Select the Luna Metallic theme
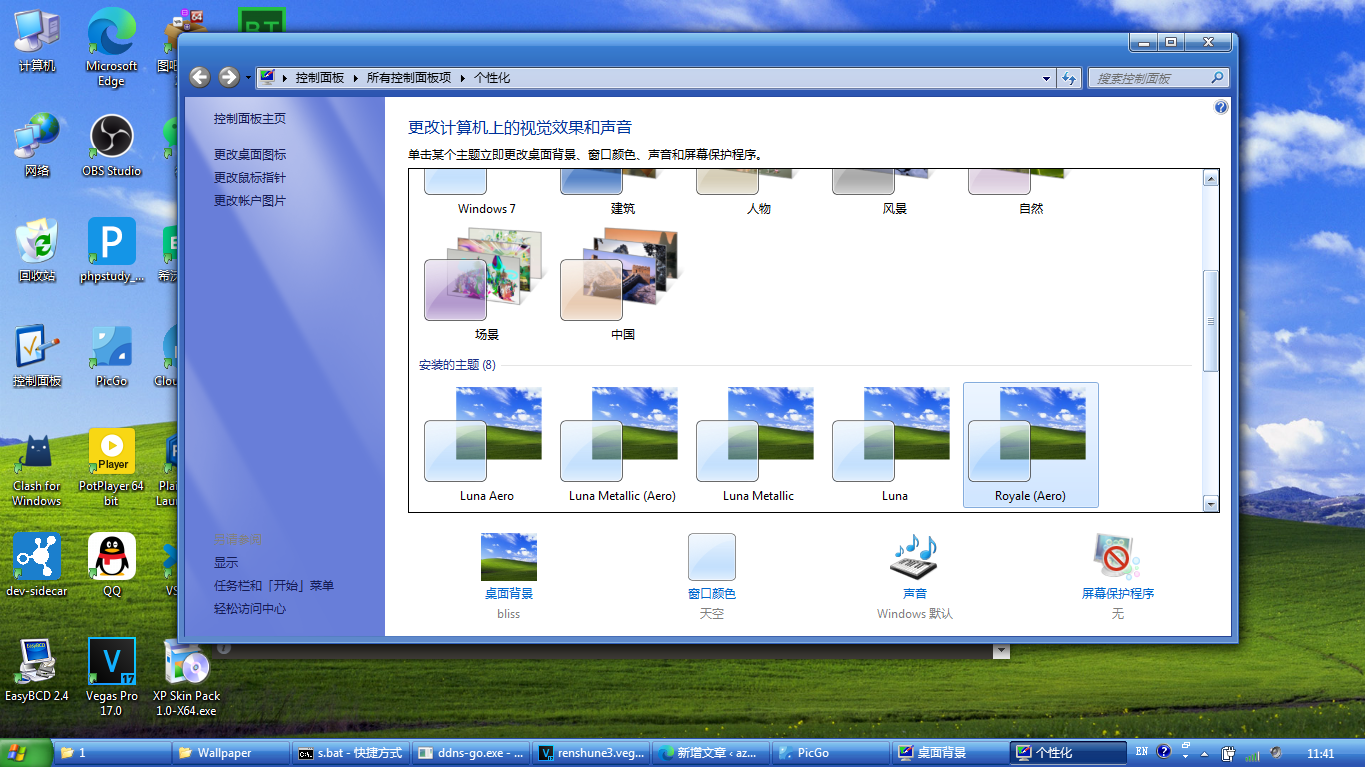Viewport: 1365px width, 767px height. (758, 445)
